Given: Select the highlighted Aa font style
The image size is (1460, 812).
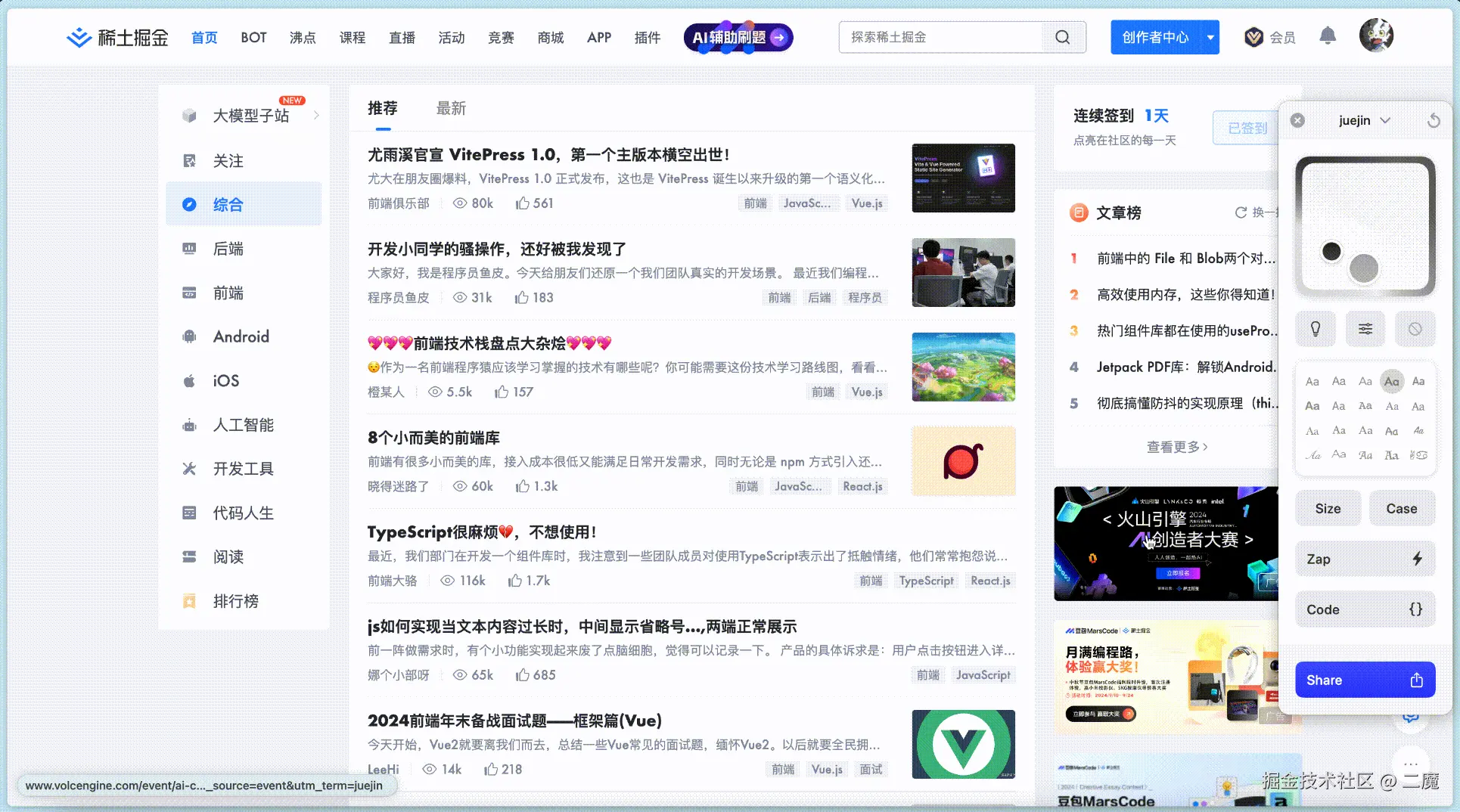Looking at the screenshot, I should tap(1392, 381).
